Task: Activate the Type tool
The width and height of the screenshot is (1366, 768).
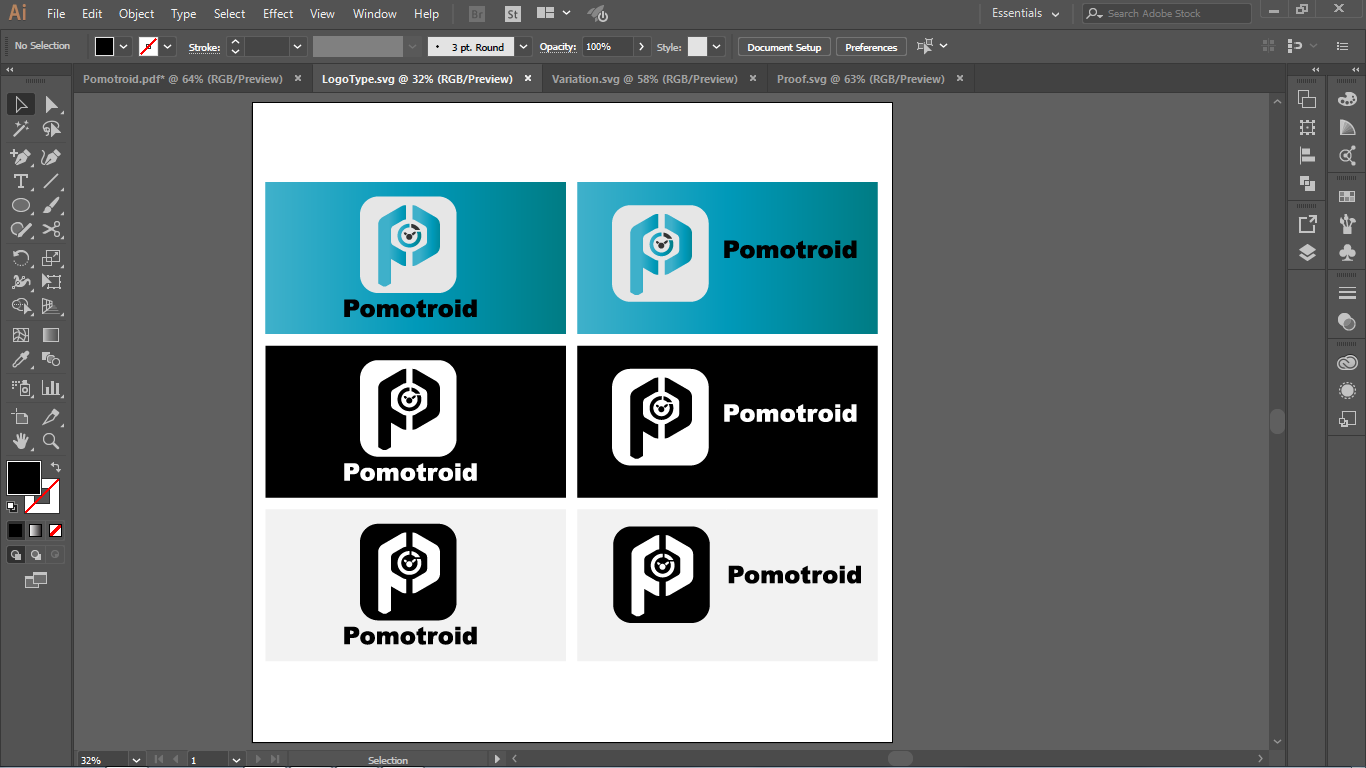Action: point(20,181)
